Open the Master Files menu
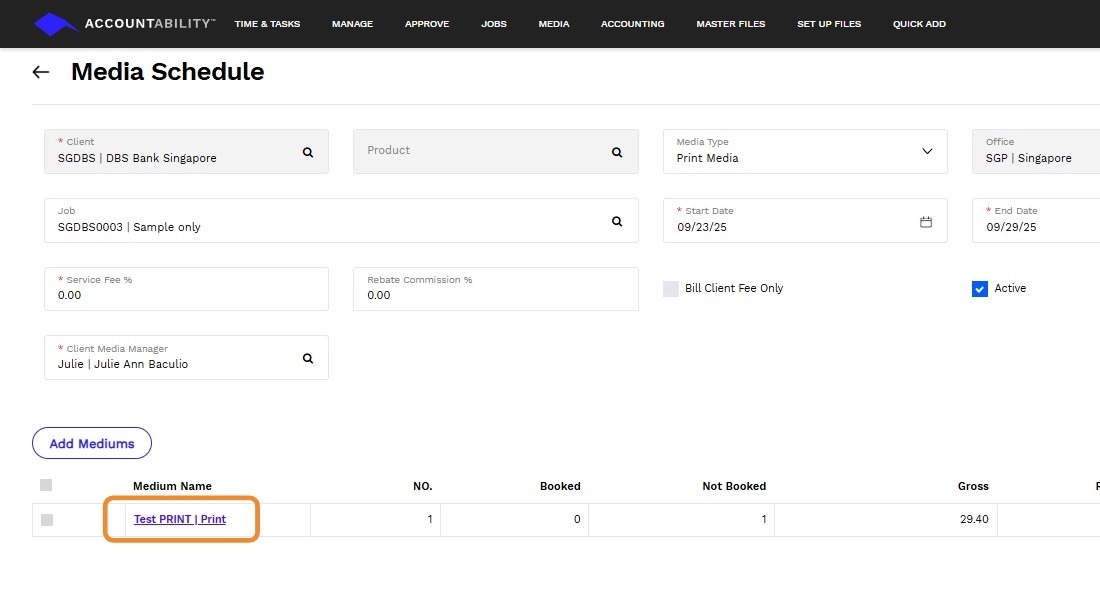Screen dimensions: 1100x615 [730, 24]
